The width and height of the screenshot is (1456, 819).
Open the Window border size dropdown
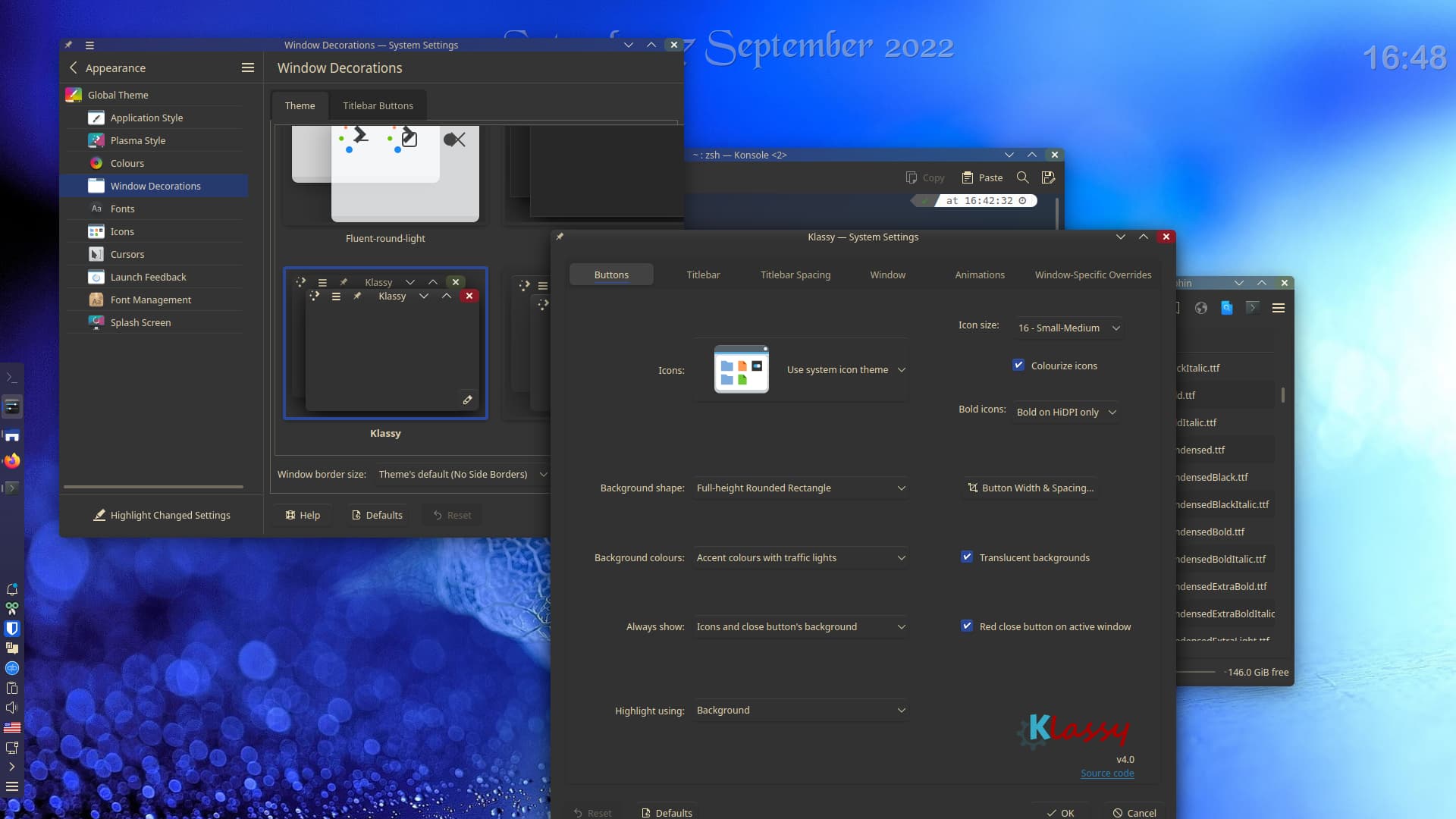(x=462, y=474)
